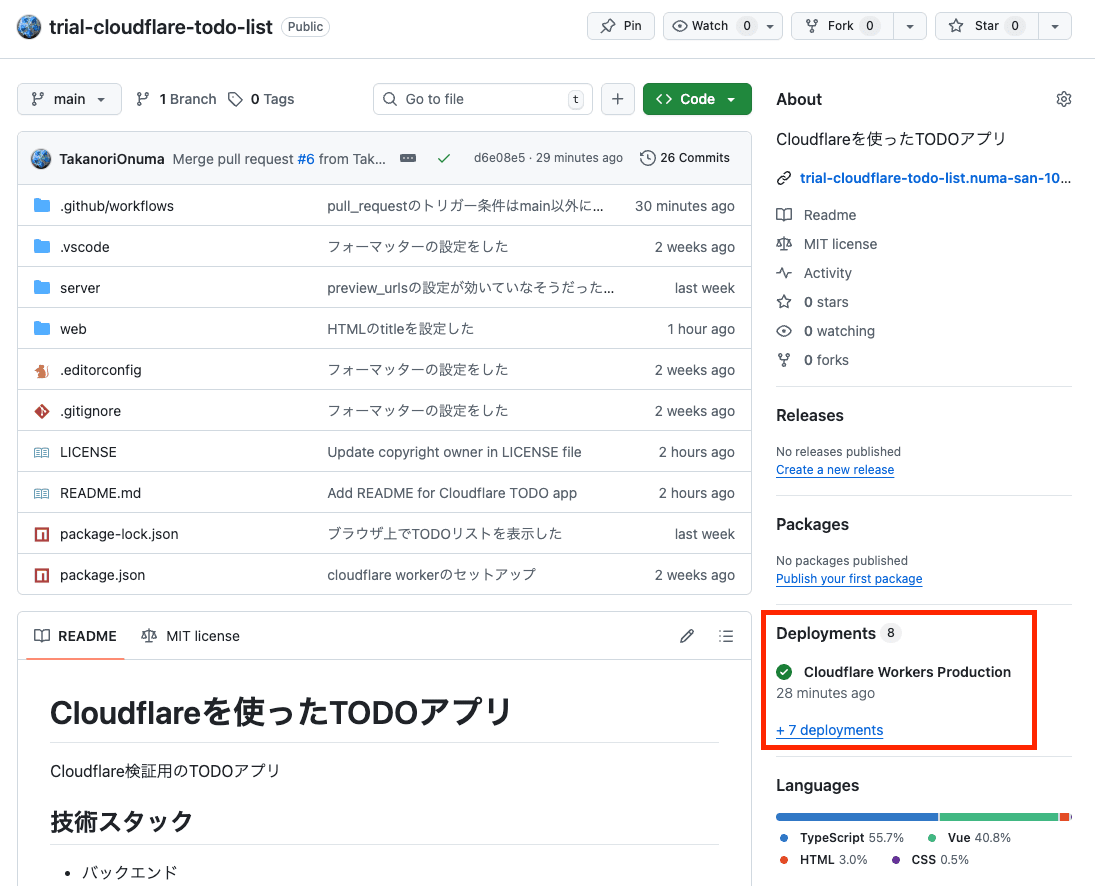Click the .gitignore git icon
The width and height of the screenshot is (1095, 886).
coord(42,411)
